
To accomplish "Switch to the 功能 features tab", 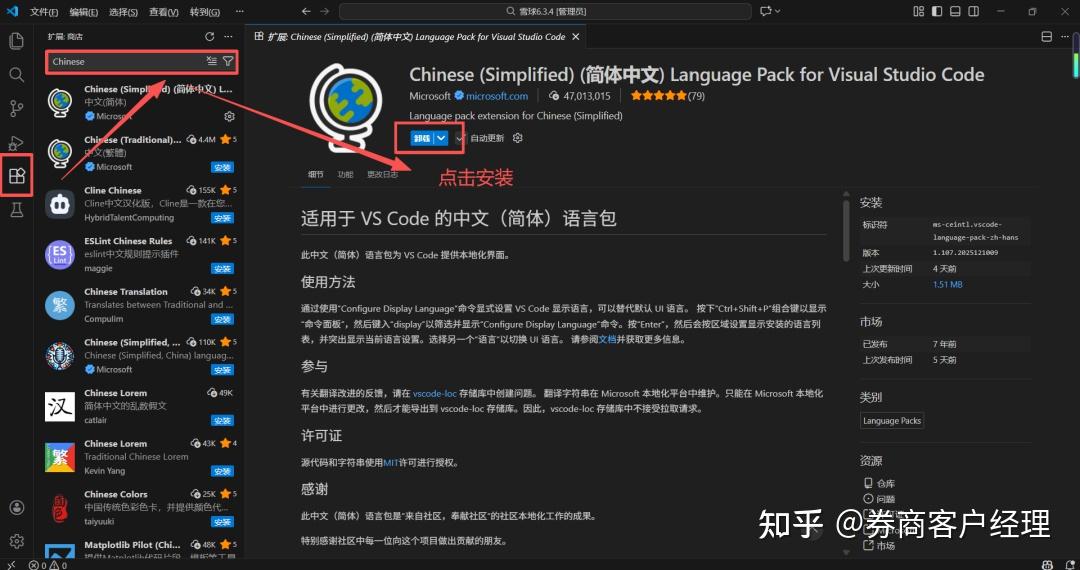I will (345, 174).
